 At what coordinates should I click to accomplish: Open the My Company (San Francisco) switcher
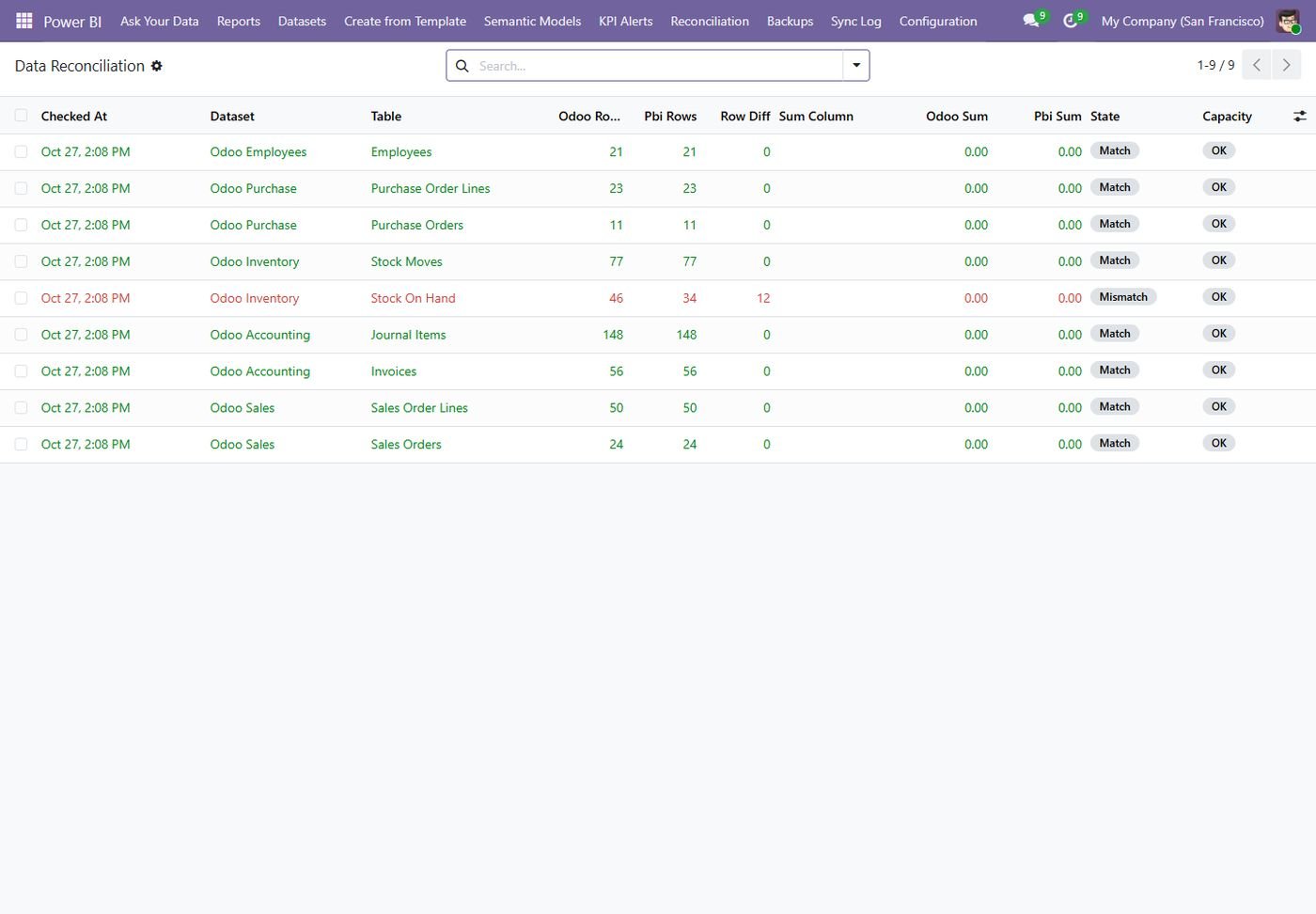(x=1183, y=21)
